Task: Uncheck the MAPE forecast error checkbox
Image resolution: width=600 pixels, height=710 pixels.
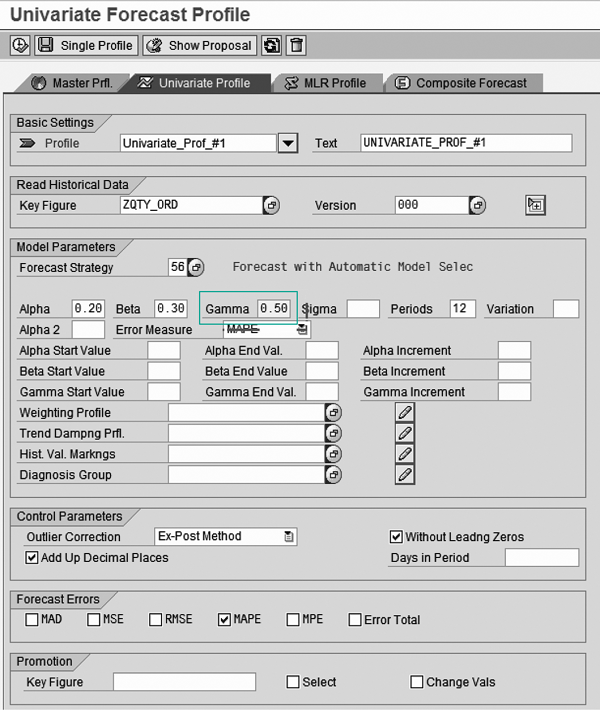Action: point(224,619)
